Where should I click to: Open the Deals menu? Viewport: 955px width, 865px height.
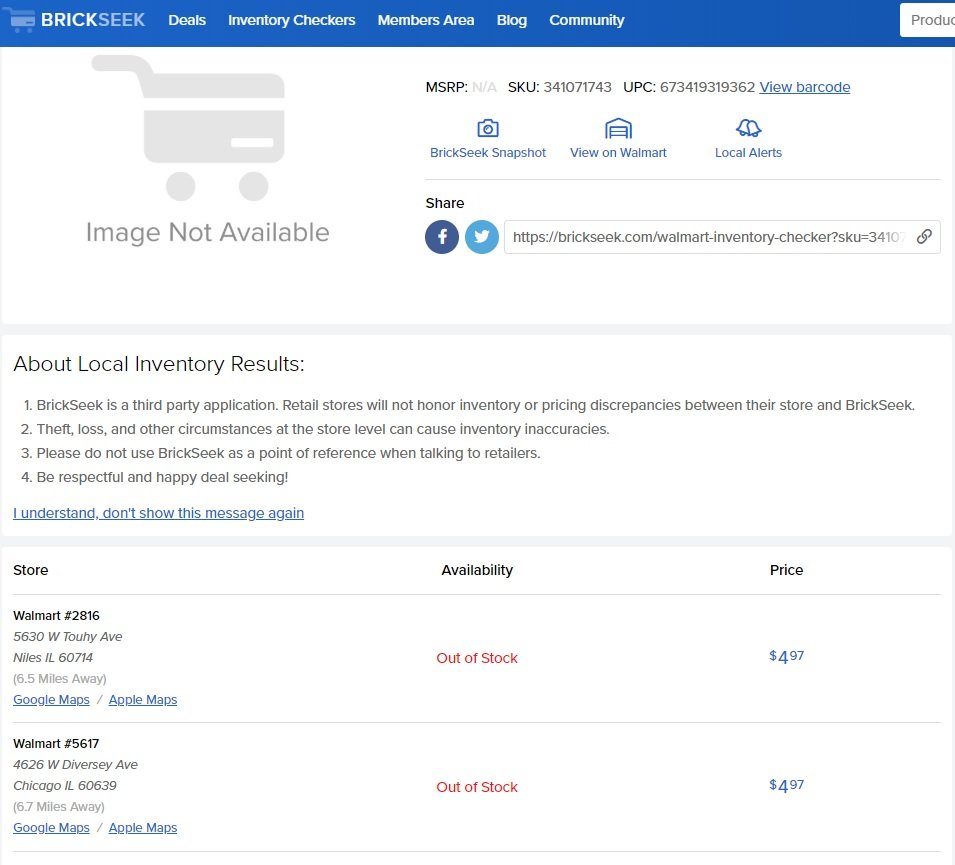[187, 20]
